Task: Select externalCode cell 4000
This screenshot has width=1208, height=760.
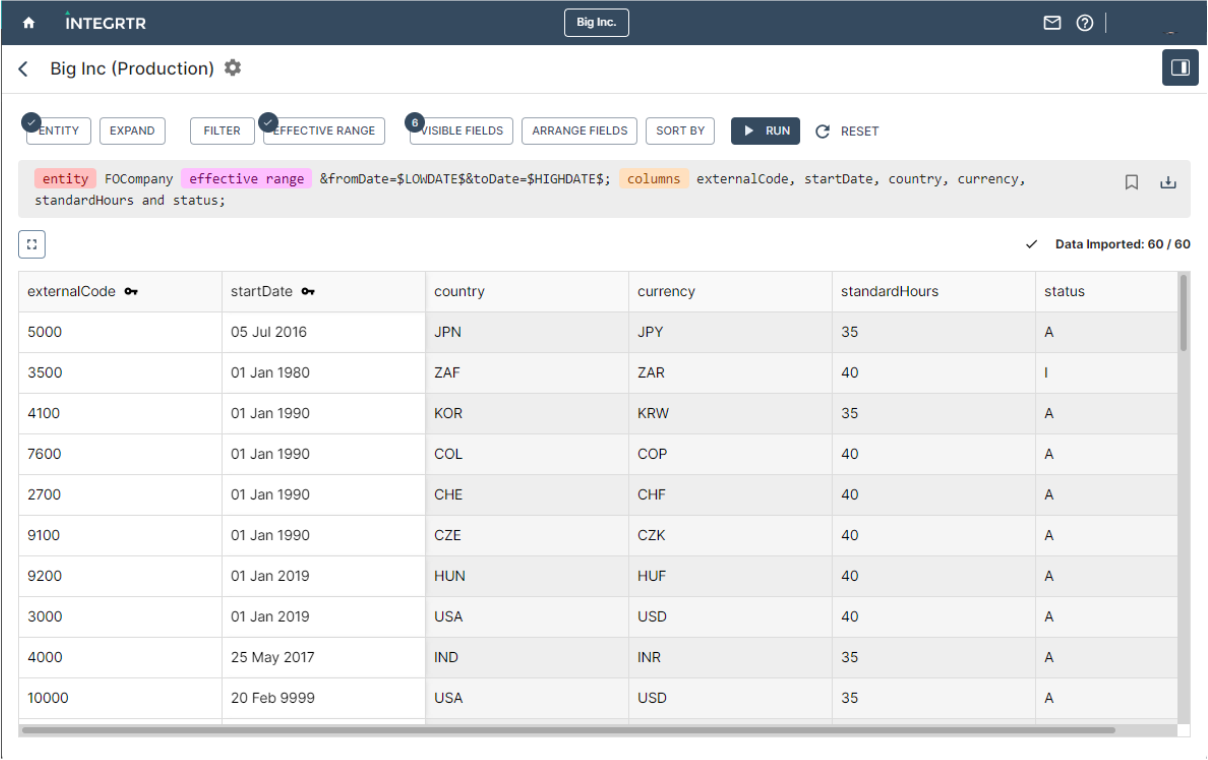Action: (120, 657)
